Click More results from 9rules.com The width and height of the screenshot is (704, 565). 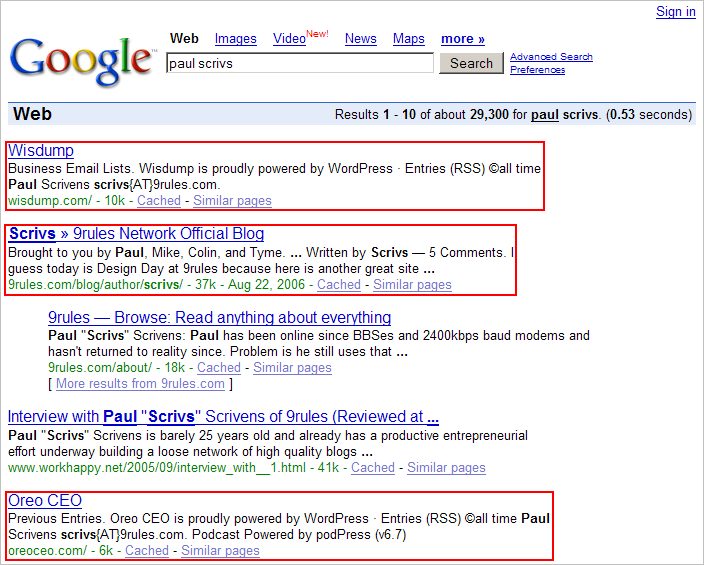tap(140, 384)
